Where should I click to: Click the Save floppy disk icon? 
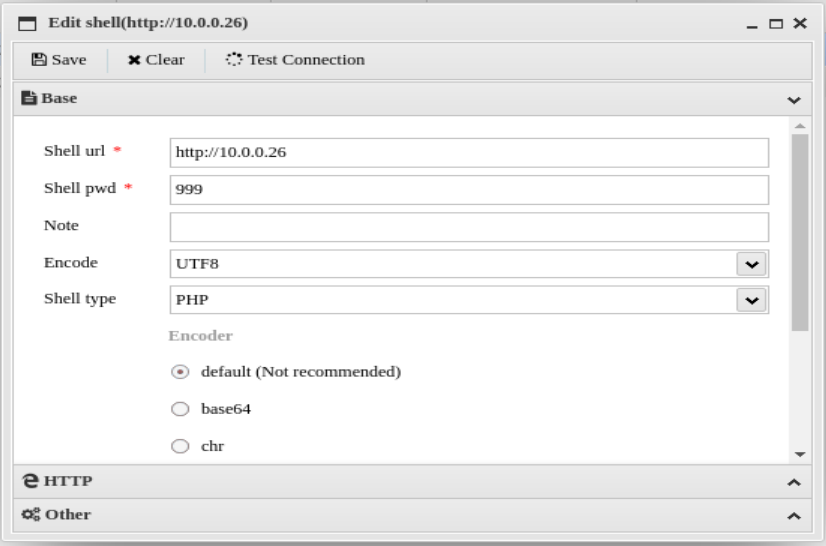(39, 60)
